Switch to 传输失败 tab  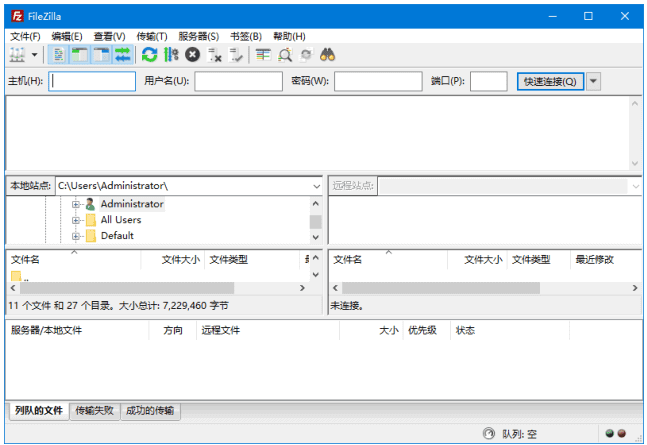coord(94,410)
